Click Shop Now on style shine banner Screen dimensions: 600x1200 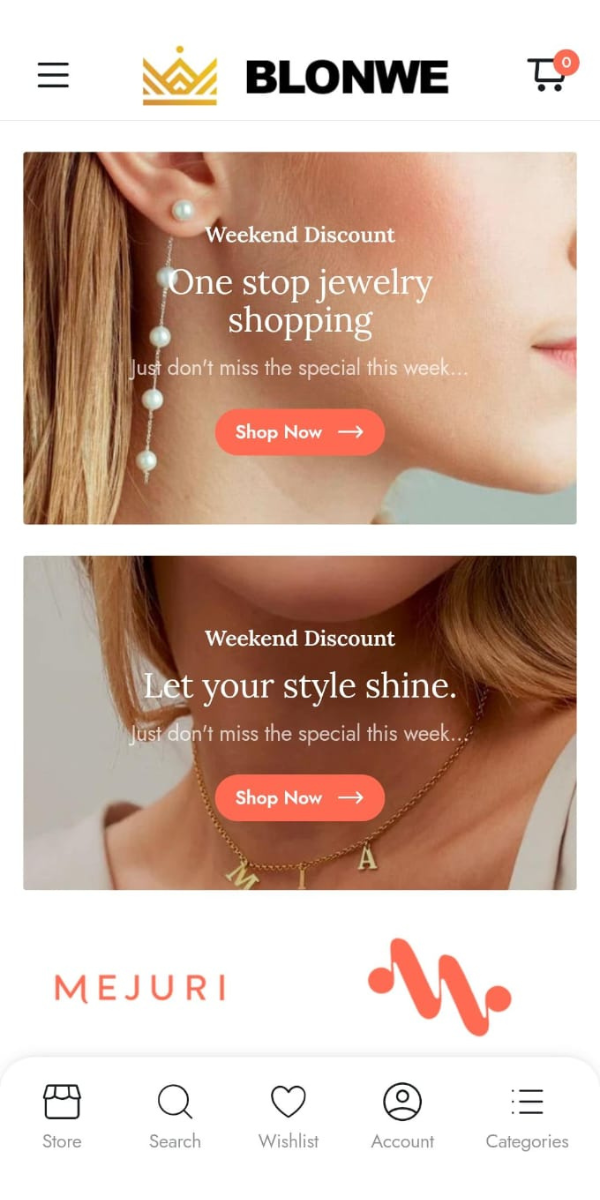tap(300, 798)
